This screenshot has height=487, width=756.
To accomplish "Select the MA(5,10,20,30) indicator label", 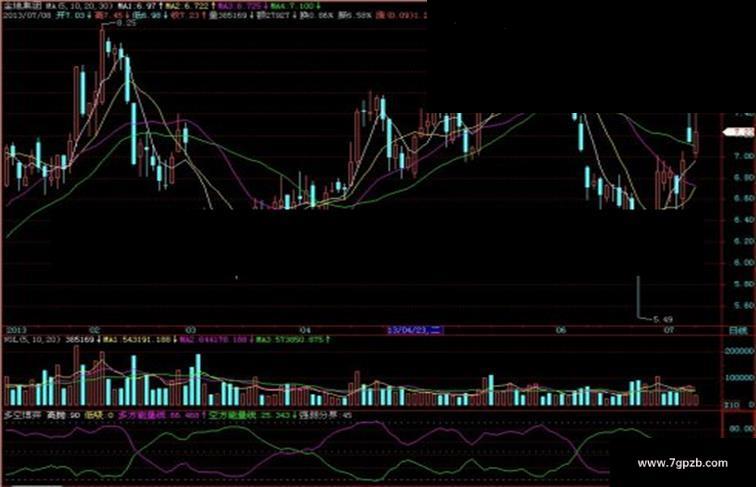I will (x=80, y=6).
